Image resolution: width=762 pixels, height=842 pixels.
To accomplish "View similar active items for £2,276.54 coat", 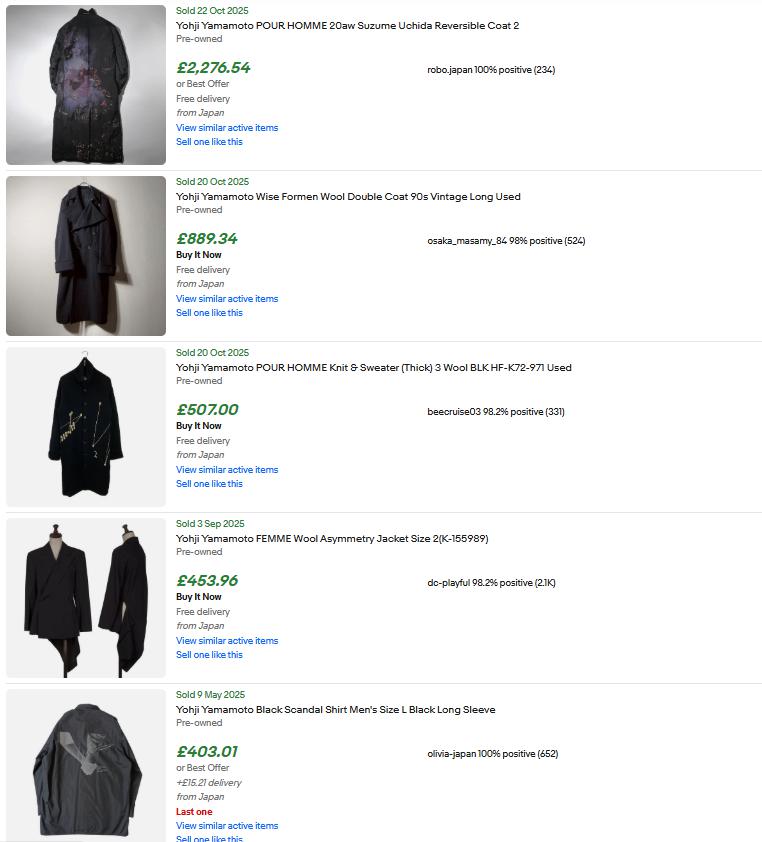I will (227, 128).
